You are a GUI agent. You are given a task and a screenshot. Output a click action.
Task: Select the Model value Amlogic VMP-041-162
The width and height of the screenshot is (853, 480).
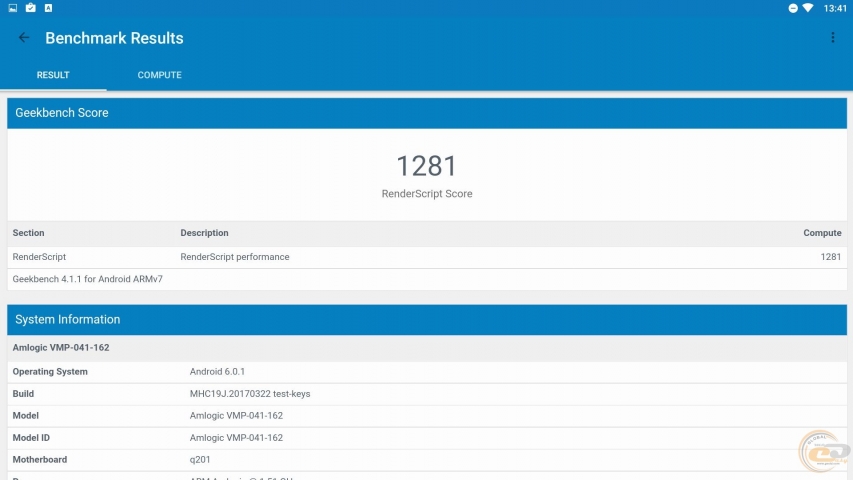click(236, 416)
